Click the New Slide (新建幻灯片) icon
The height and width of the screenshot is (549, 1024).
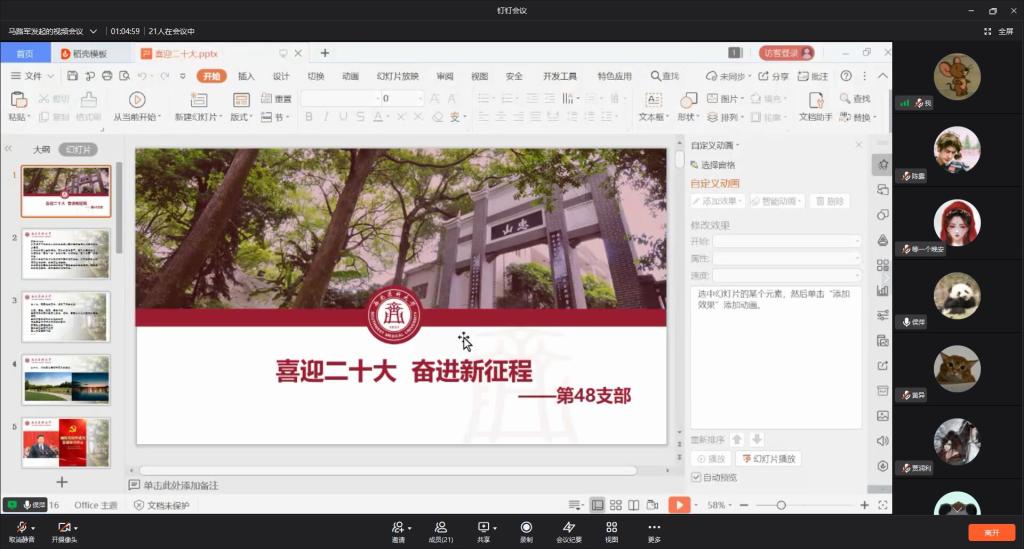click(198, 100)
